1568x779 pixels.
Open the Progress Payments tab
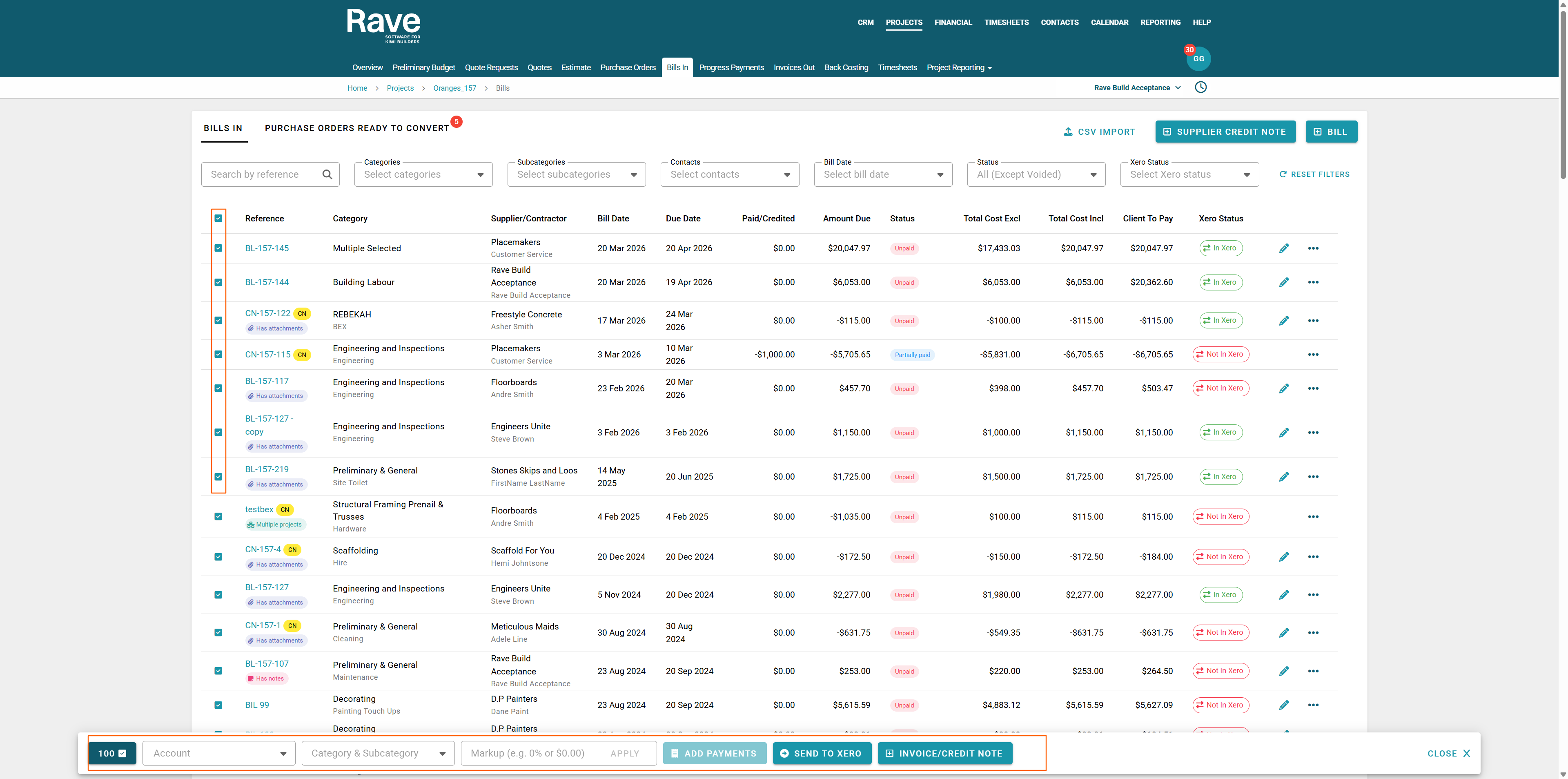[731, 68]
